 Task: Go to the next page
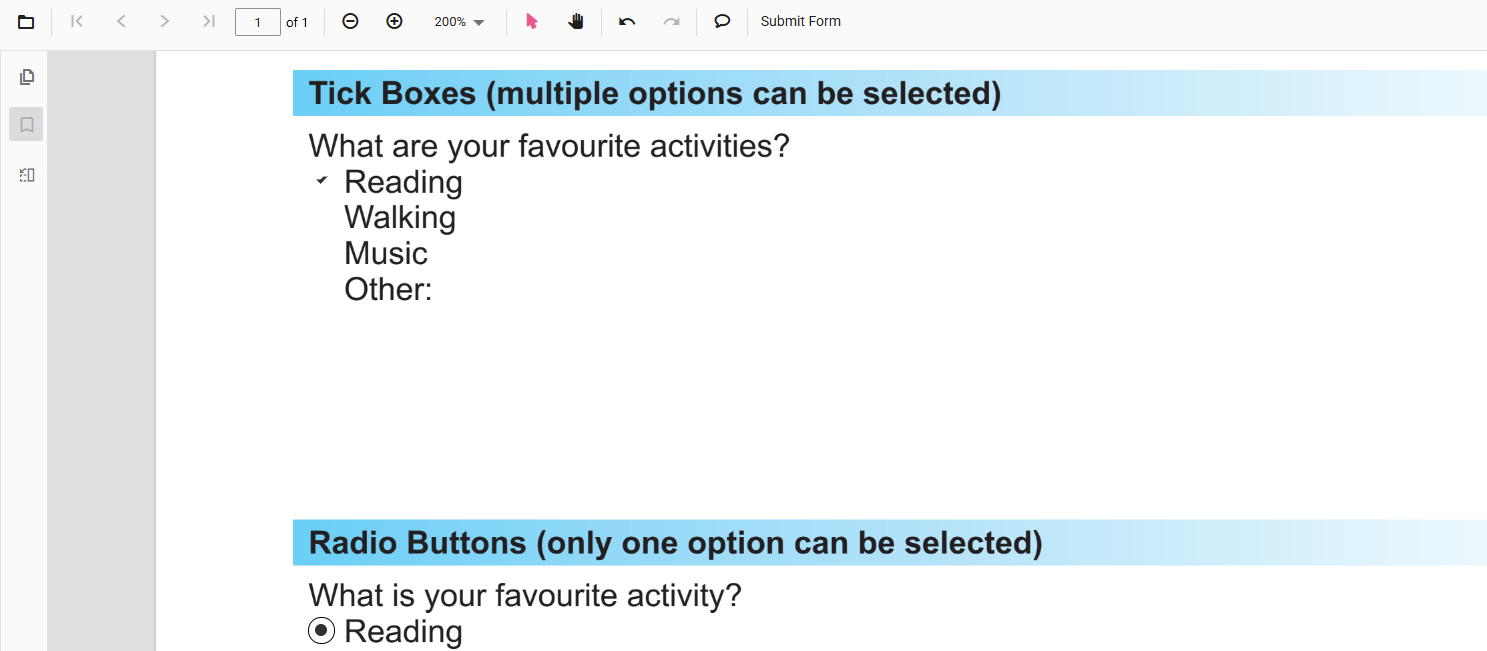point(165,22)
